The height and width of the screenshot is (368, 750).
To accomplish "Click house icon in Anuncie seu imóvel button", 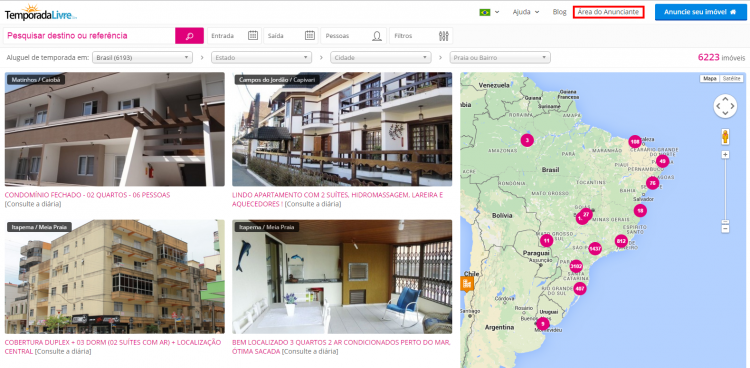I will tap(733, 12).
